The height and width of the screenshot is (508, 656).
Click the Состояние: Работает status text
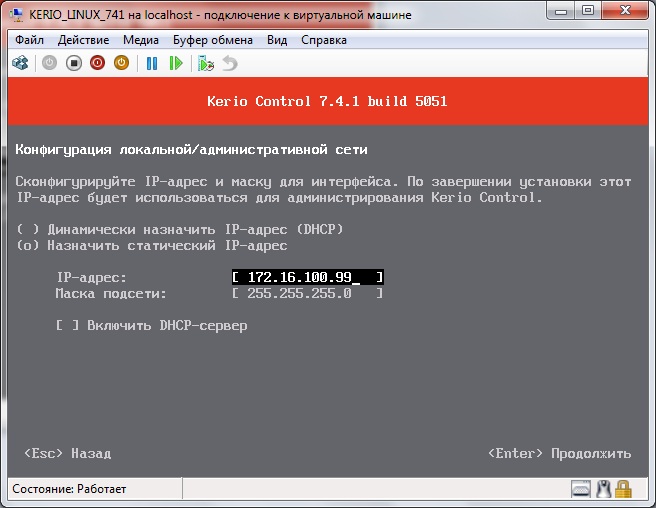(69, 489)
